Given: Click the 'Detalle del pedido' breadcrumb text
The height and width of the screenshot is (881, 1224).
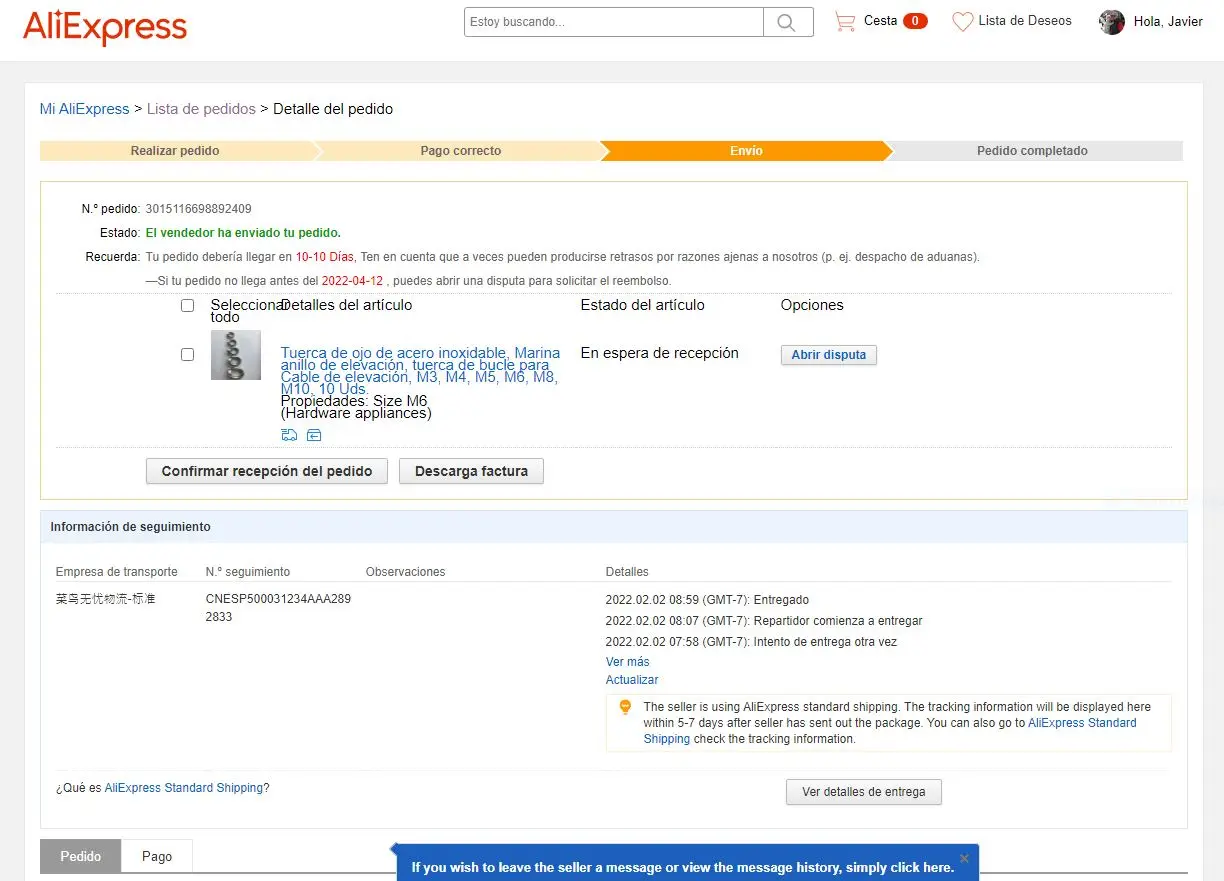Looking at the screenshot, I should pyautogui.click(x=333, y=109).
